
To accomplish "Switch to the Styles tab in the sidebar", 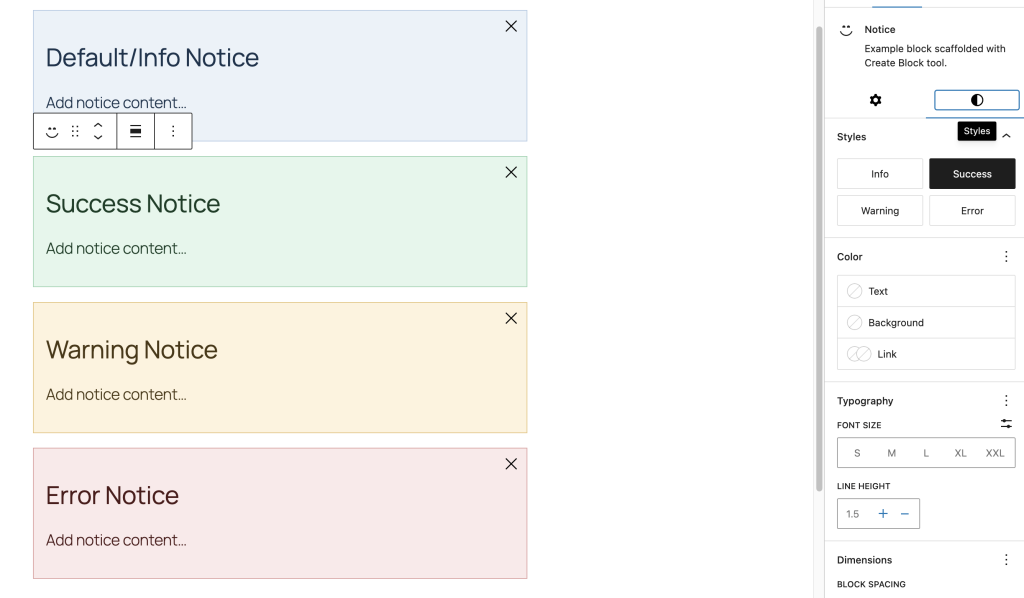I will tap(976, 100).
